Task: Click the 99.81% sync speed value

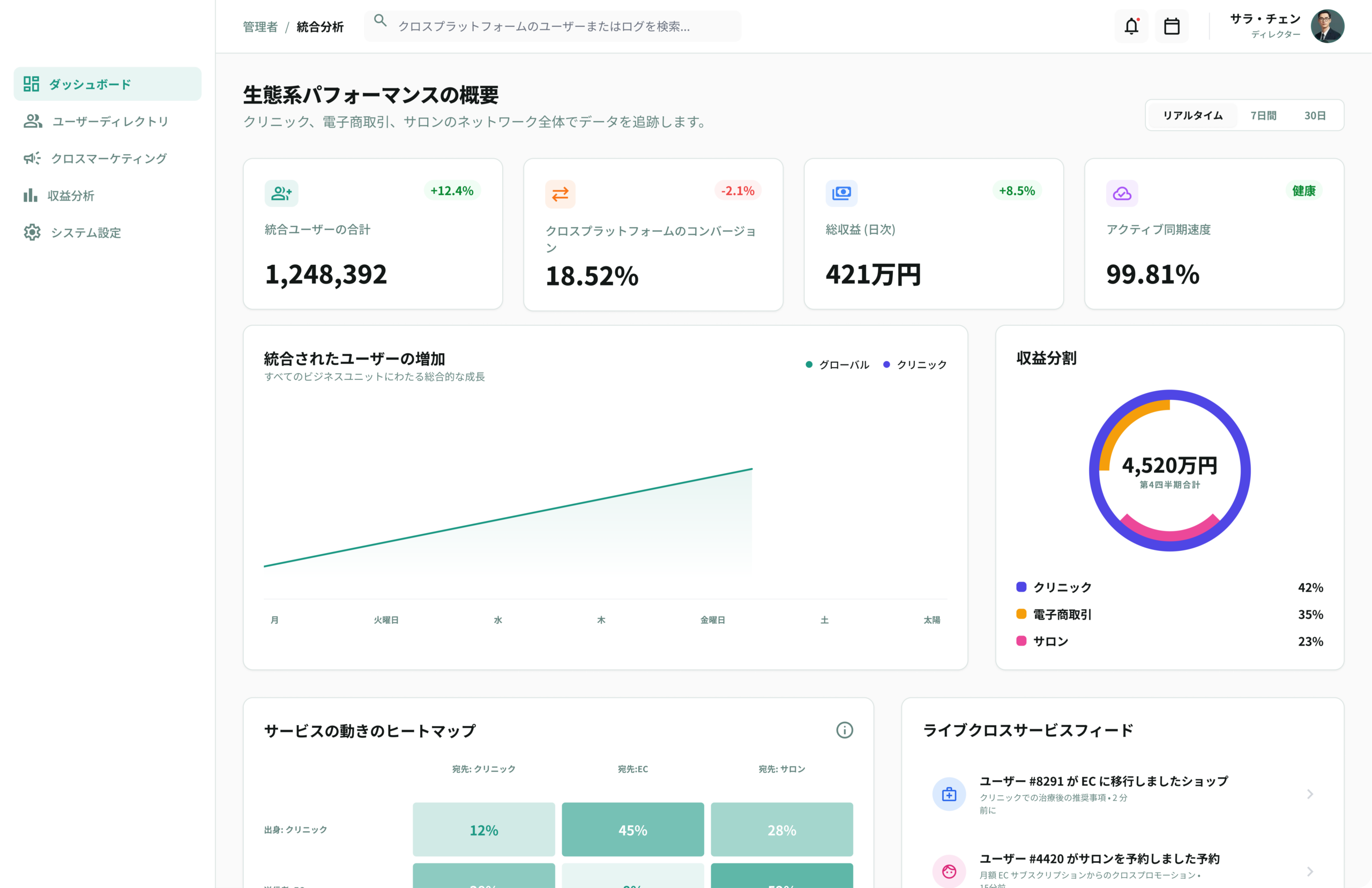Action: [1152, 274]
